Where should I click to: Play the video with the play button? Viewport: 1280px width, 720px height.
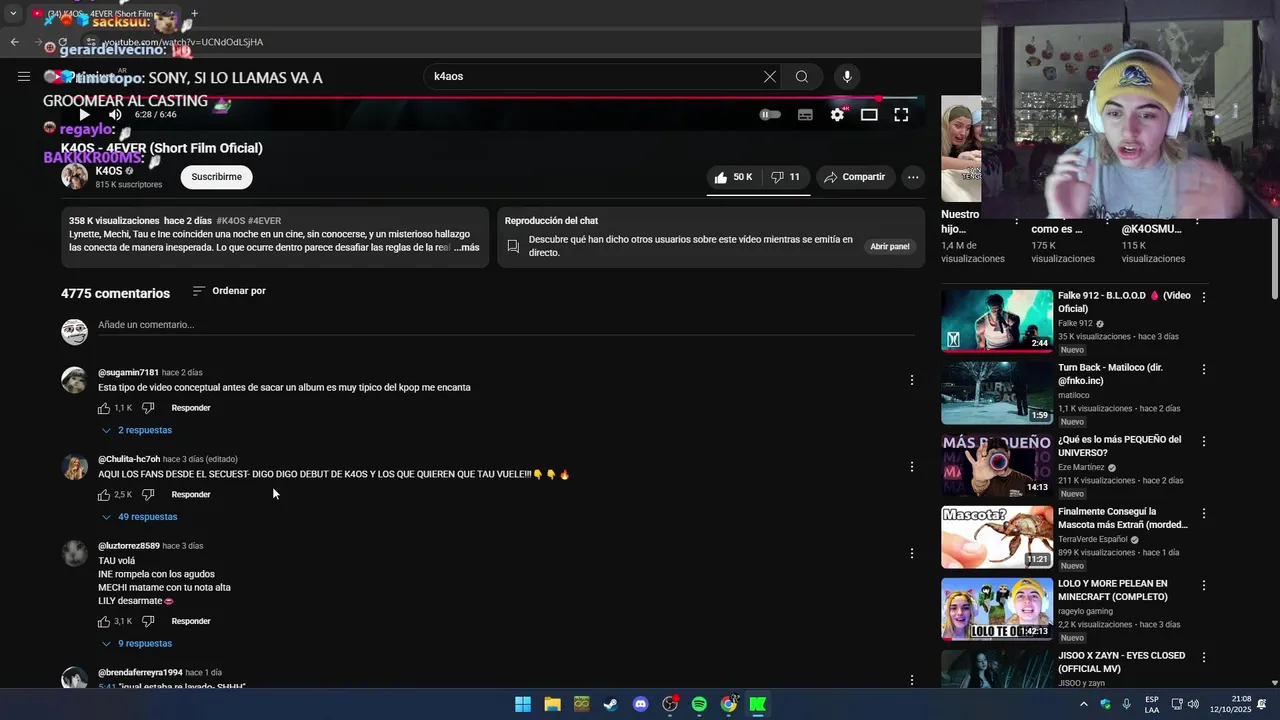click(x=84, y=115)
